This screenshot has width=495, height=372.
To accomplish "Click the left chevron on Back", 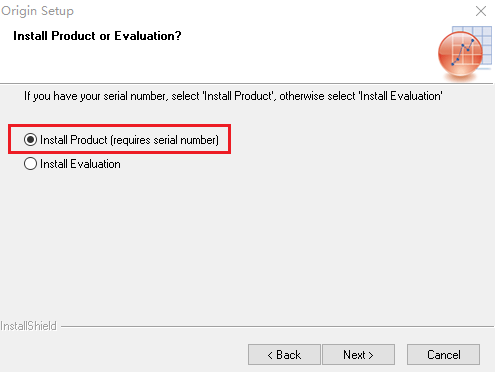I will point(270,355).
